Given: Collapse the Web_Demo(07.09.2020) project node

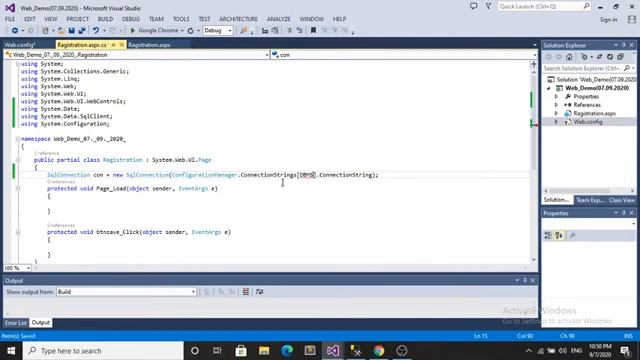Looking at the screenshot, I should [x=549, y=88].
